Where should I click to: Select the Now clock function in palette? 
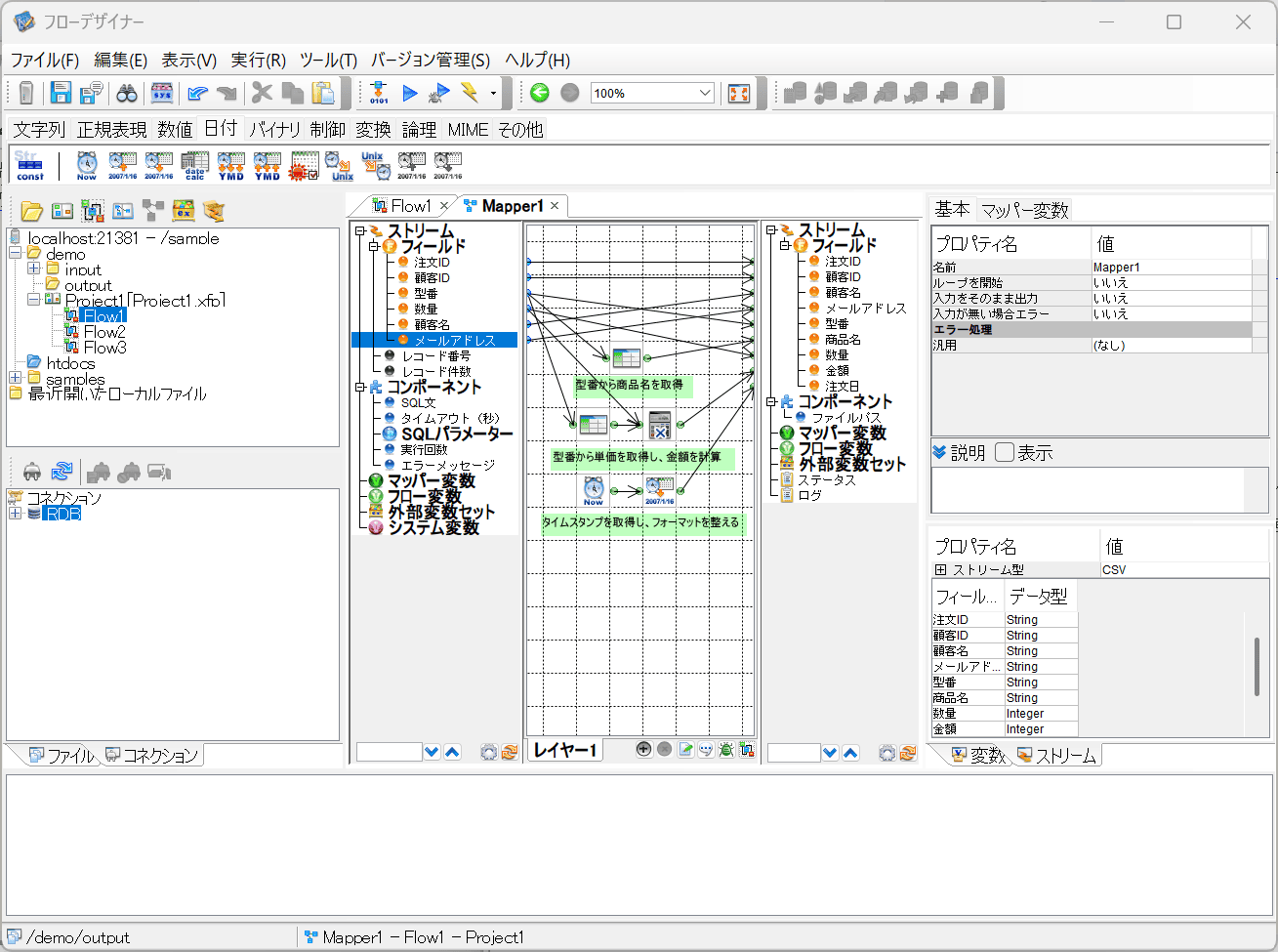[87, 164]
